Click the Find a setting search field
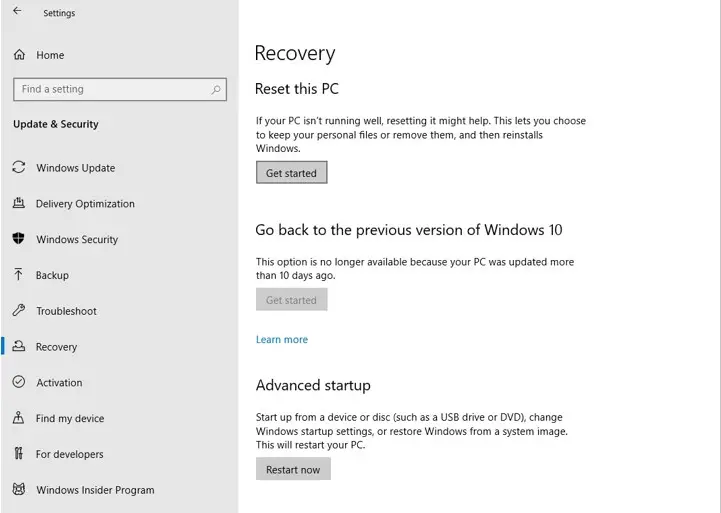Image resolution: width=721 pixels, height=513 pixels. (120, 89)
